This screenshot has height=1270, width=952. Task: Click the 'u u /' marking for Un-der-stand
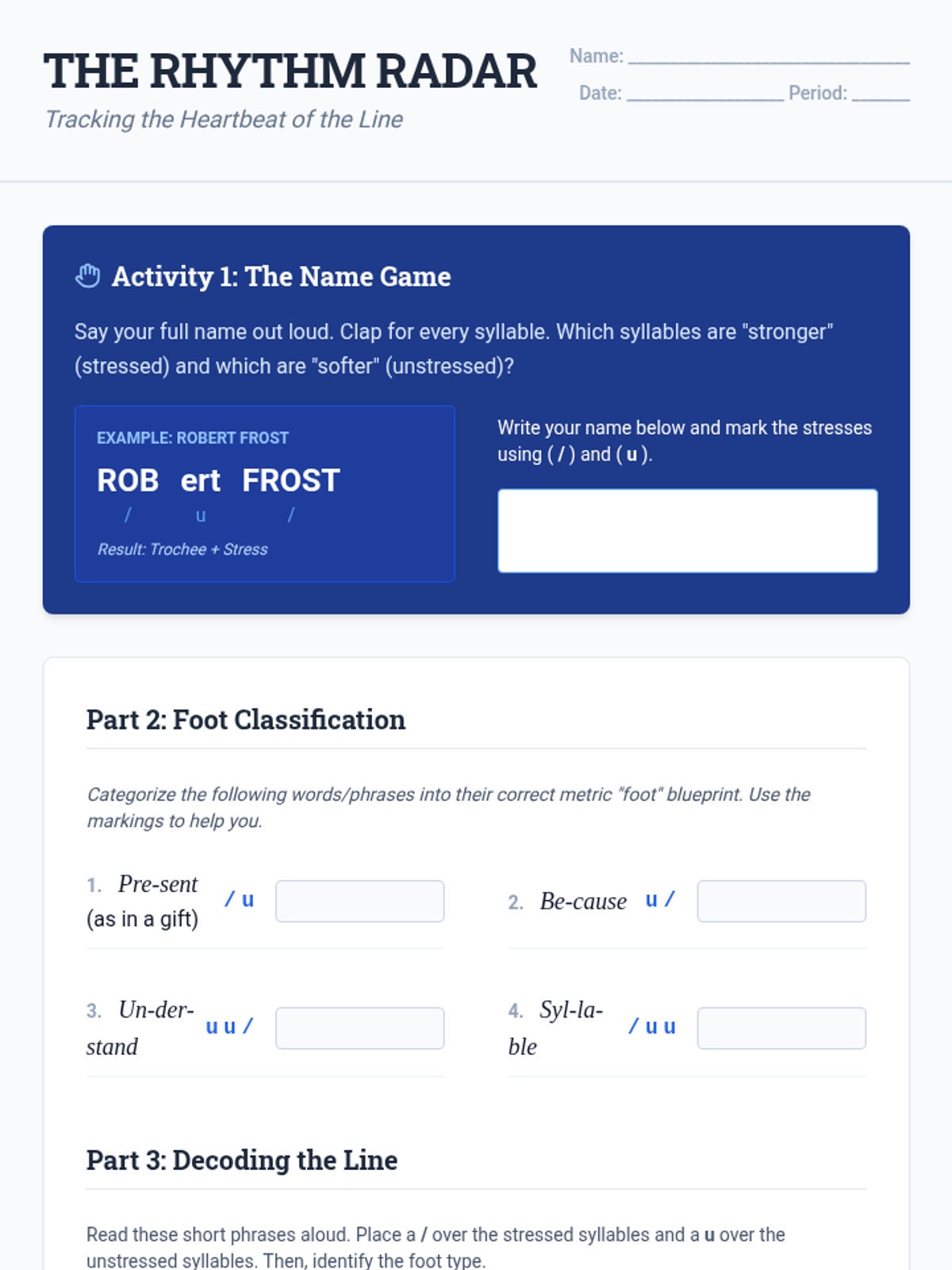point(229,1026)
